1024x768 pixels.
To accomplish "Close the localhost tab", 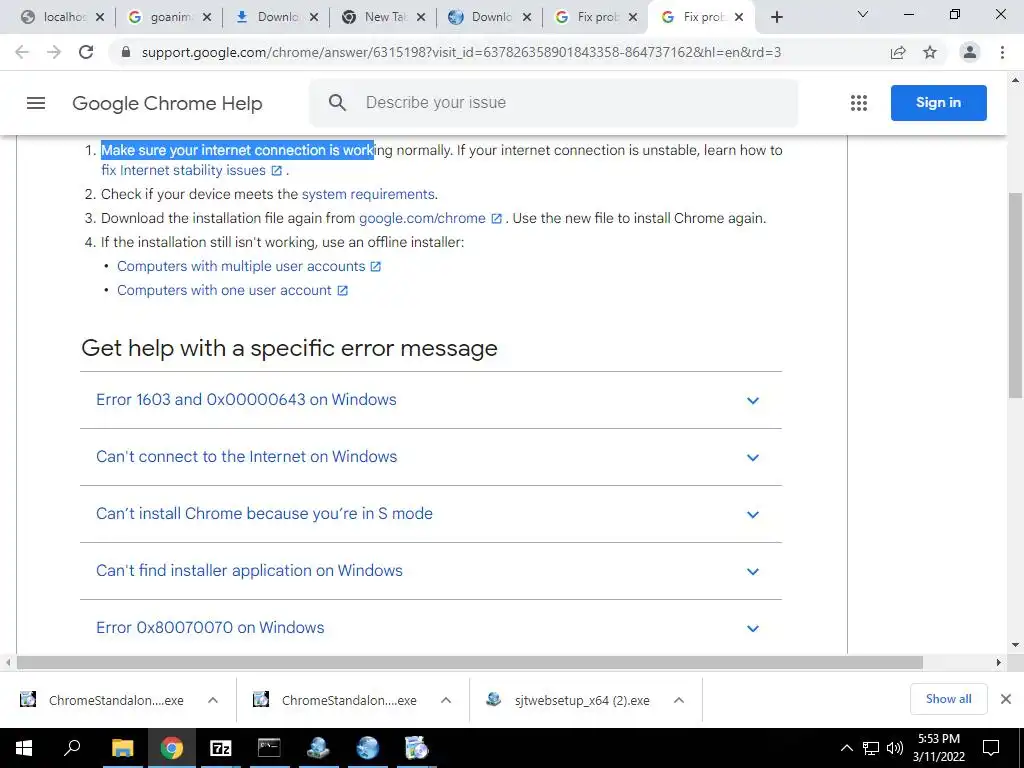I will [100, 18].
